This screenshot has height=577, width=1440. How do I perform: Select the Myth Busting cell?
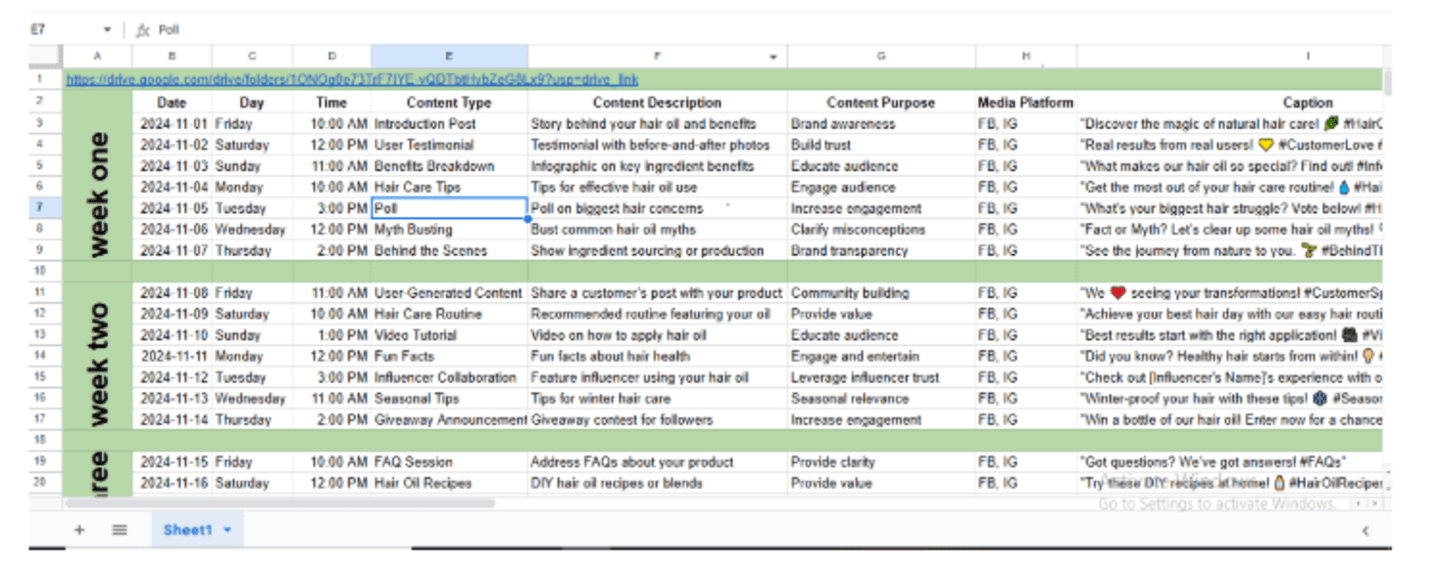tap(449, 229)
